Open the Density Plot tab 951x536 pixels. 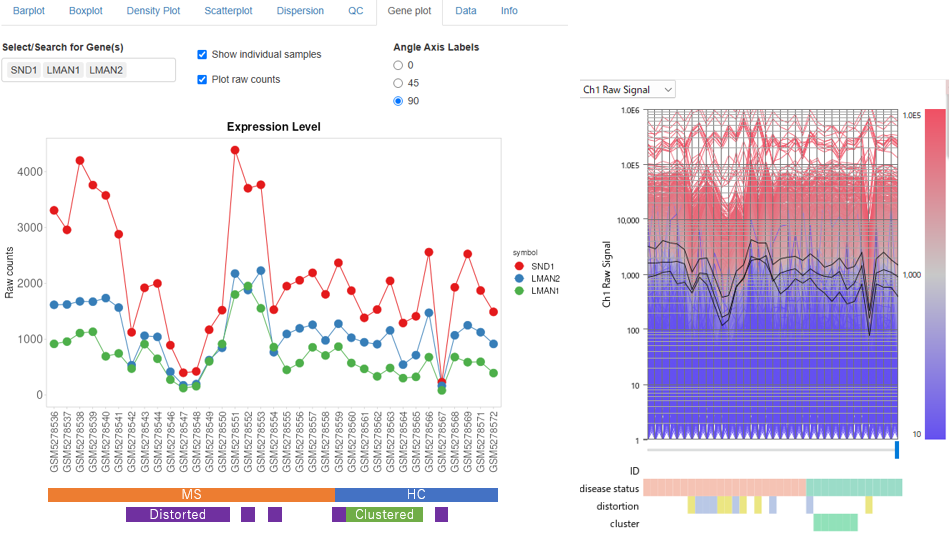coord(153,11)
